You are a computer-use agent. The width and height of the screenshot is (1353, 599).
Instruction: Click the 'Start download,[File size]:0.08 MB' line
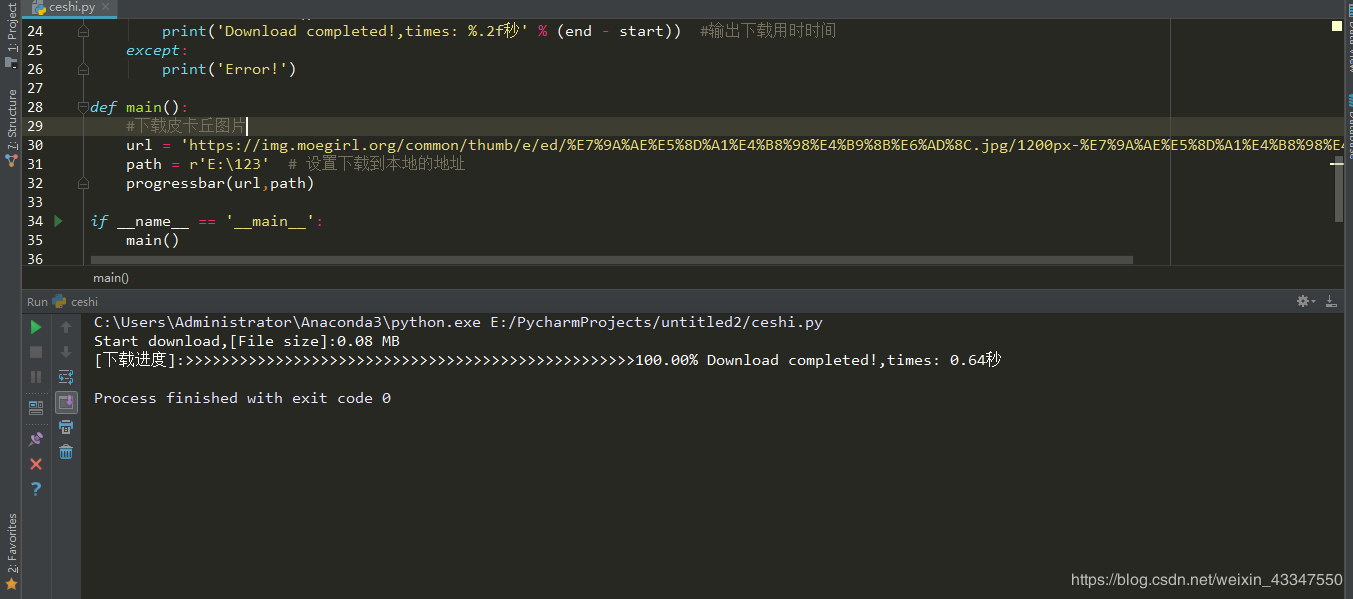pyautogui.click(x=247, y=341)
